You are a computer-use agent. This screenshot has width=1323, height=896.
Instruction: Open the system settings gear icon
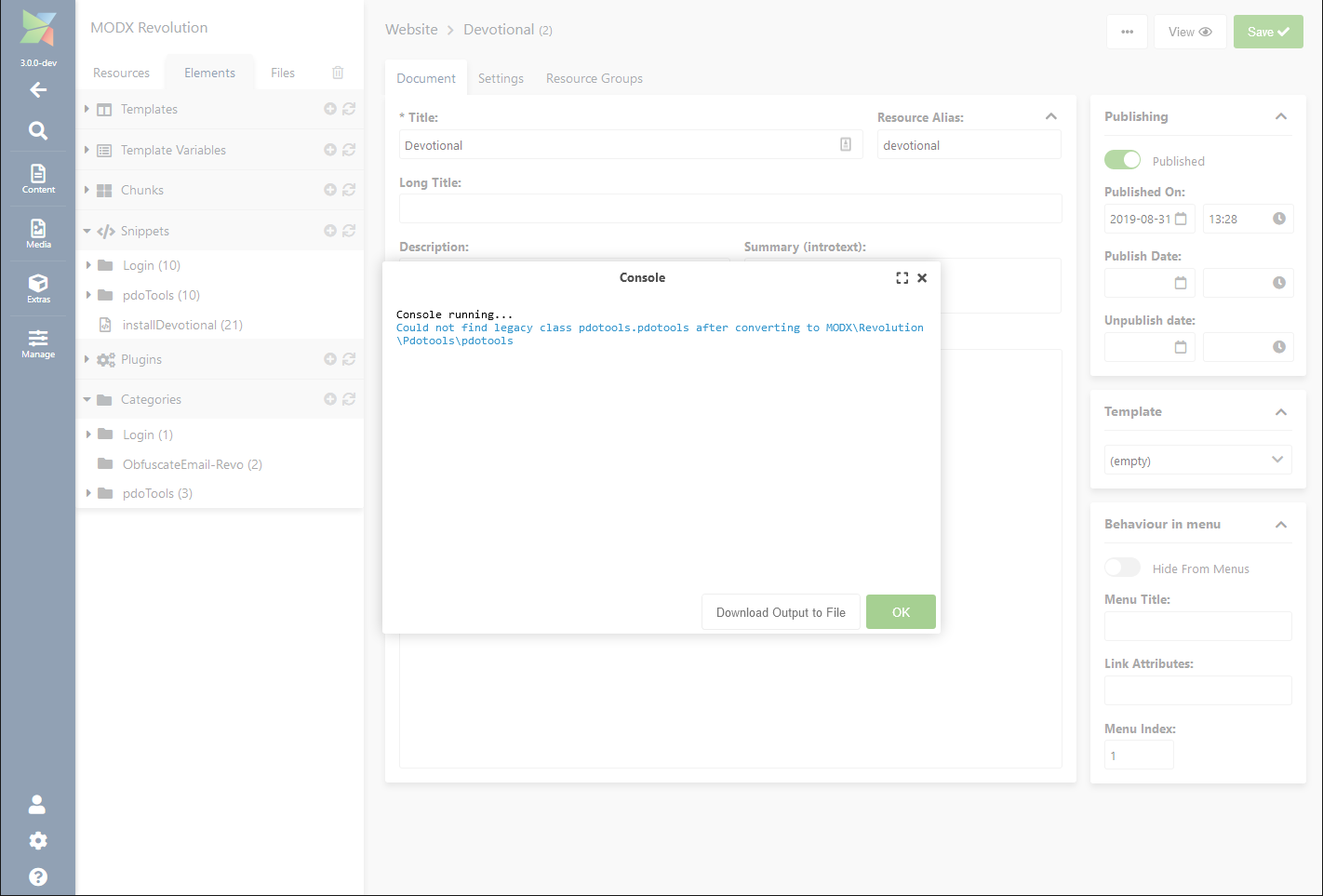(x=38, y=840)
